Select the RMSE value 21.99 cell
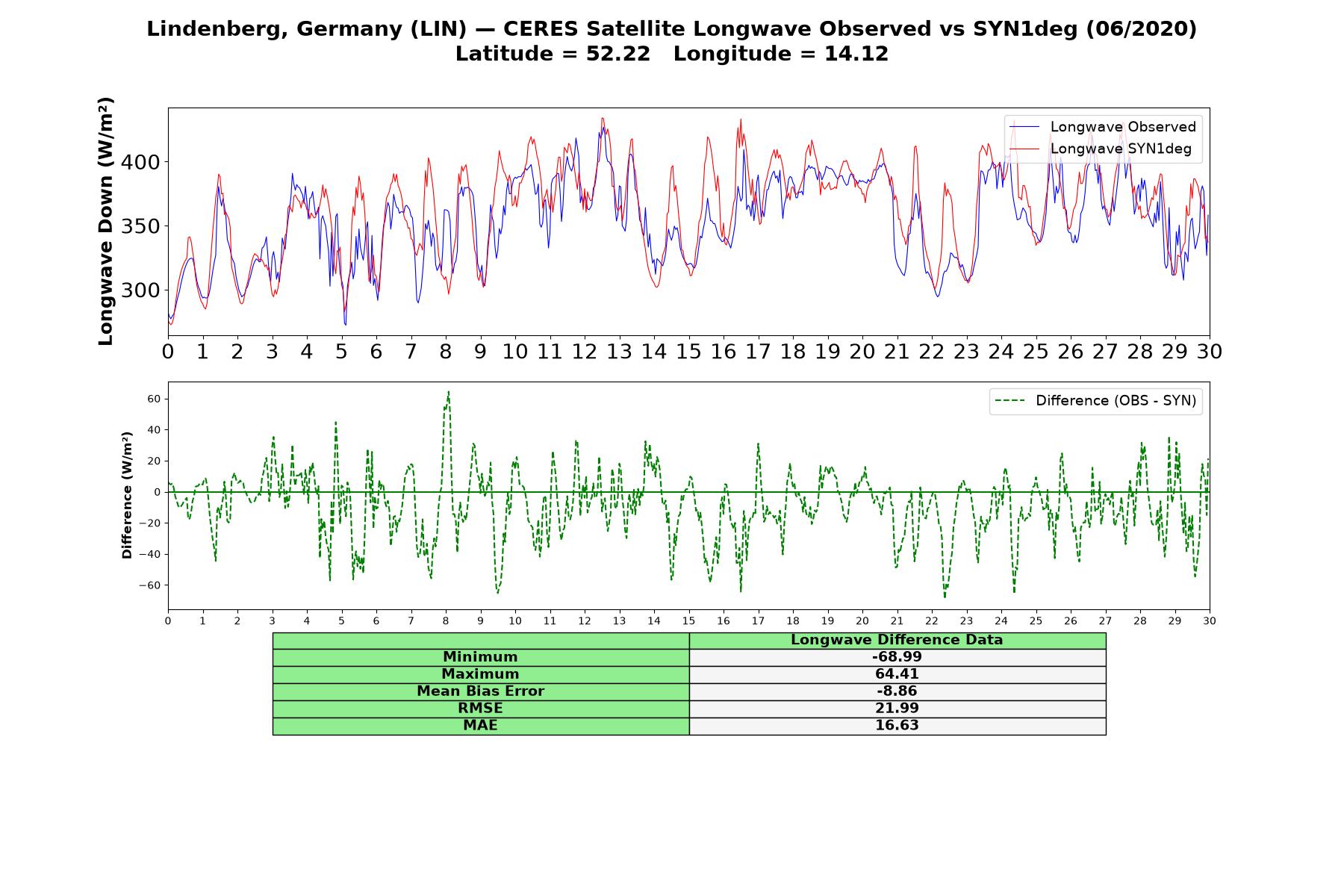1344x896 pixels. [897, 709]
